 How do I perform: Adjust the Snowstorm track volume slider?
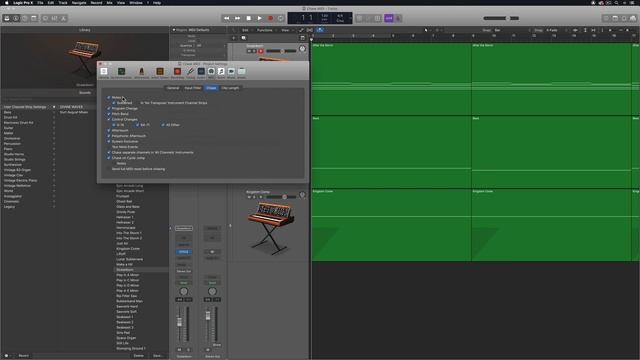(282, 51)
